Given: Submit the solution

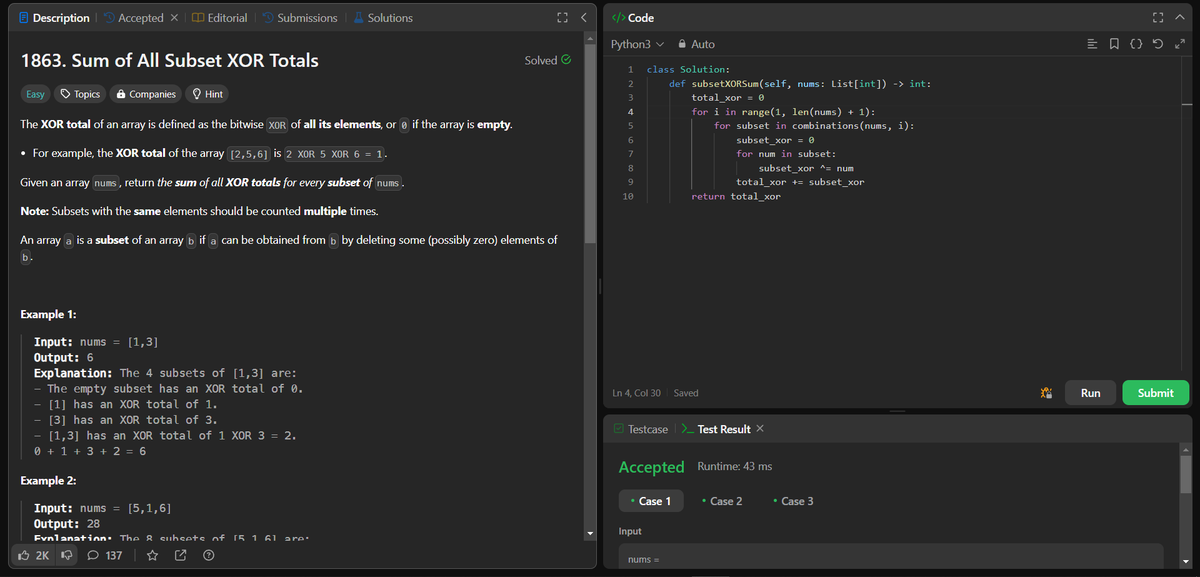Looking at the screenshot, I should 1155,393.
